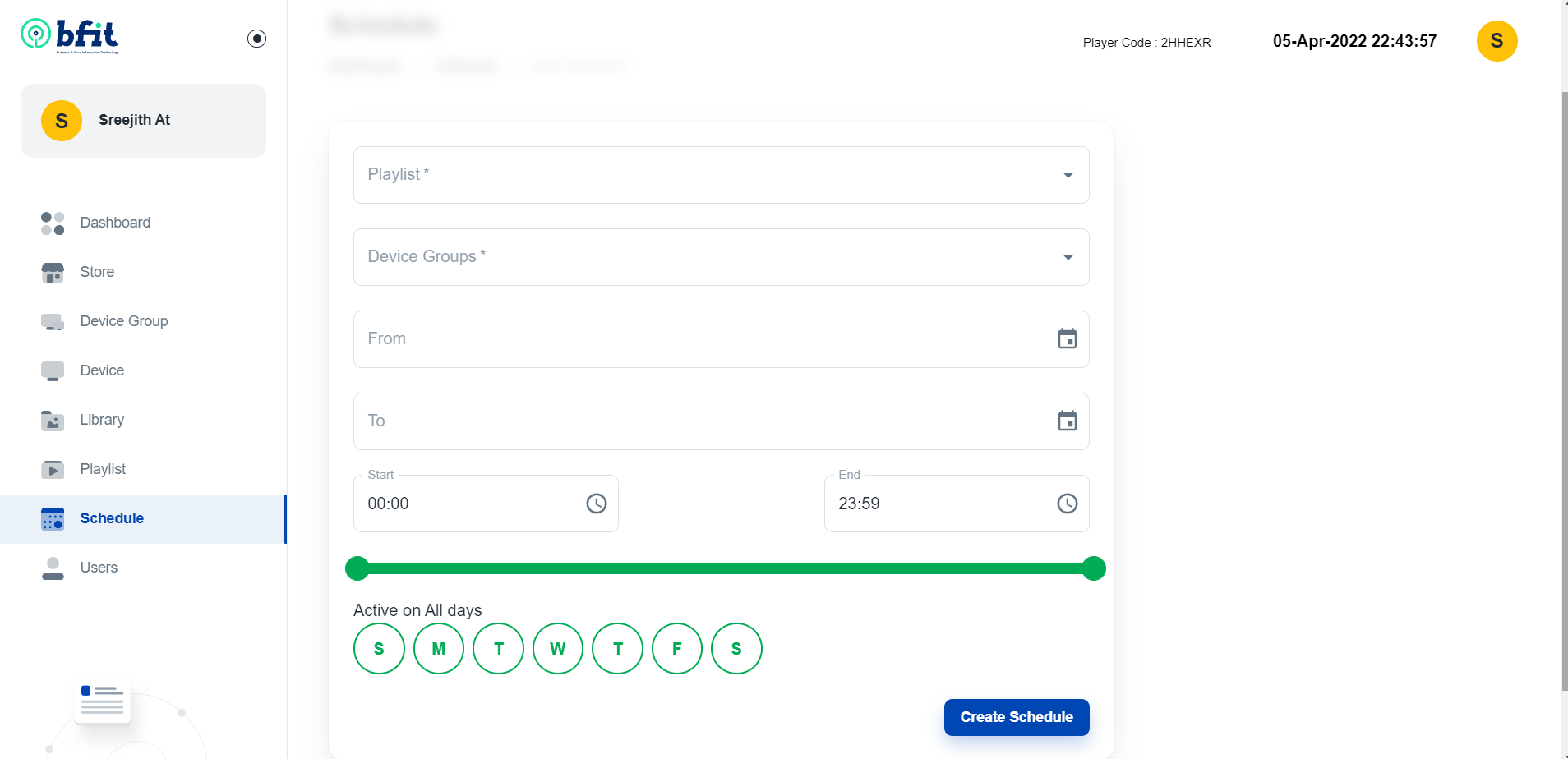Open the From date calendar picker
This screenshot has width=1568, height=759.
(1067, 338)
